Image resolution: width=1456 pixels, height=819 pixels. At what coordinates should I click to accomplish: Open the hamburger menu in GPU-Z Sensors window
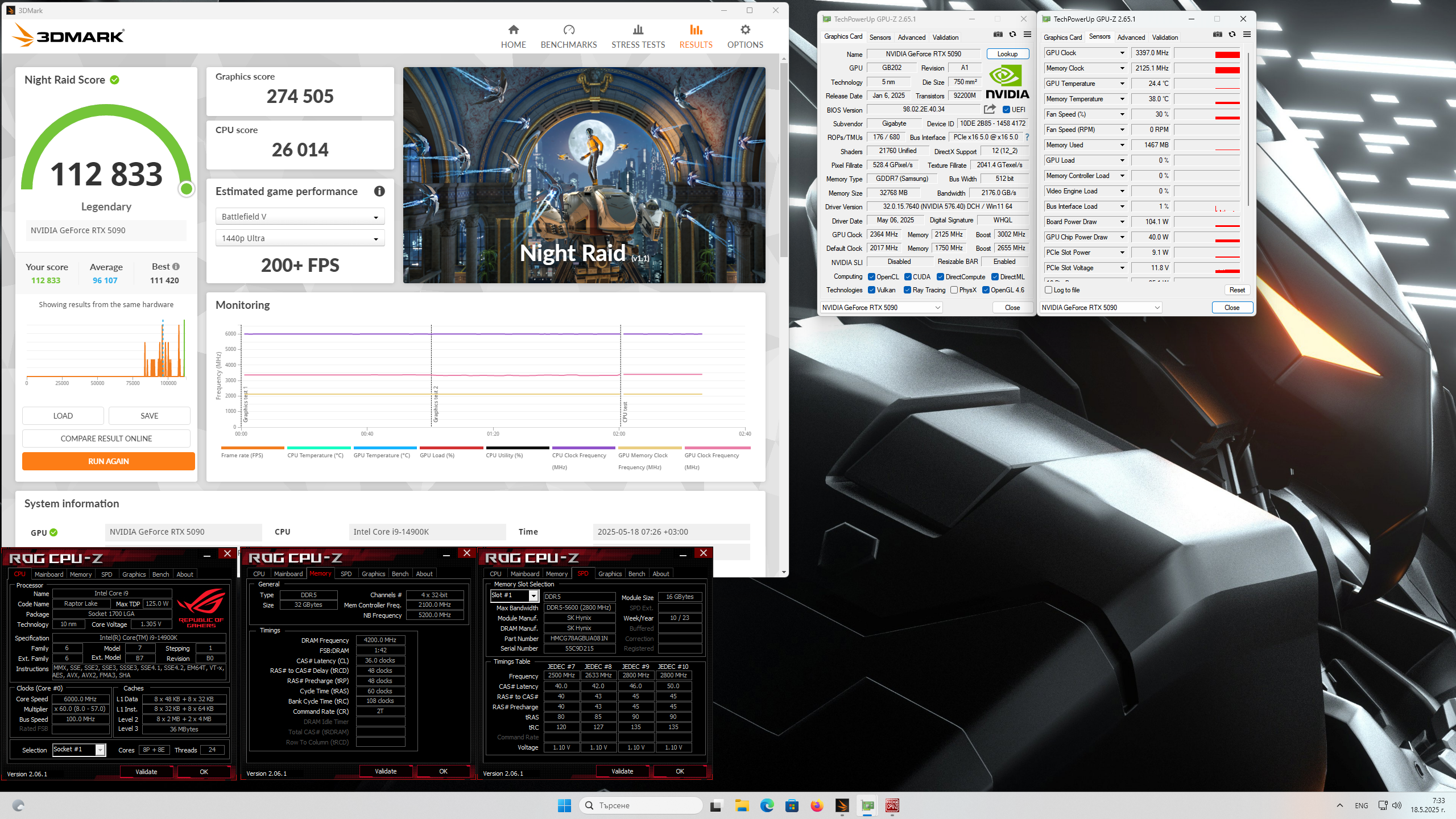pos(1247,34)
